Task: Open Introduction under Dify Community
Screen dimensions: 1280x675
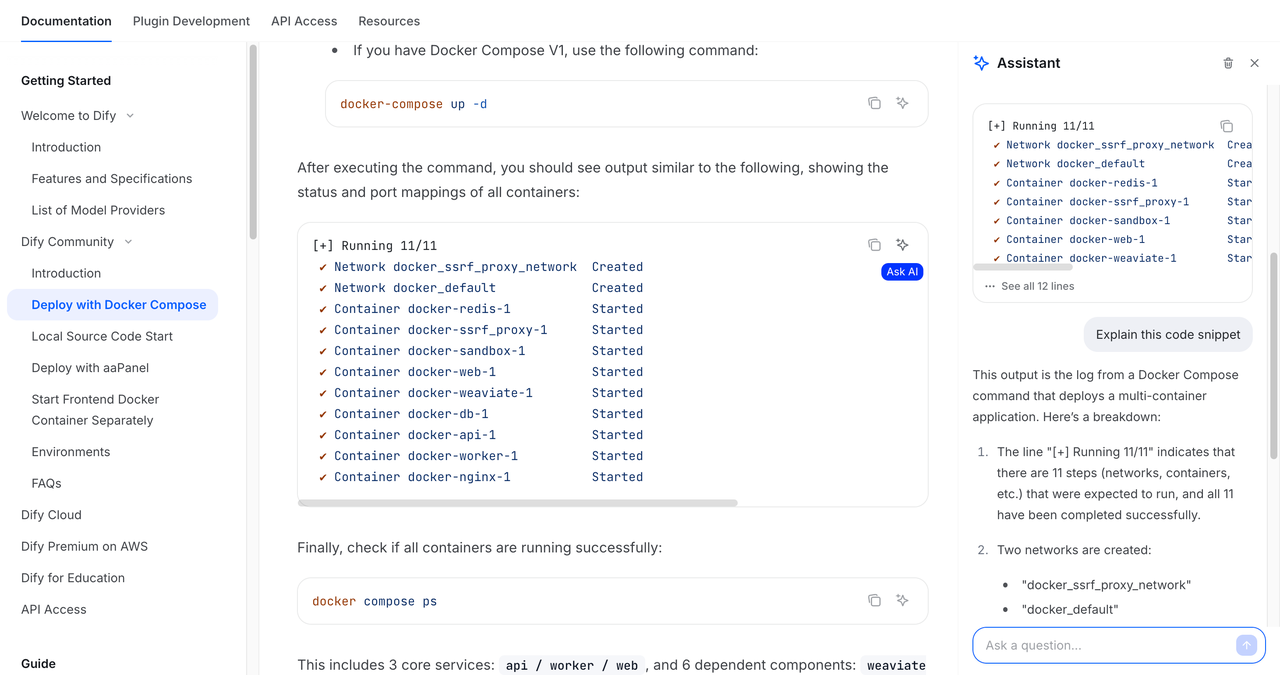Action: pyautogui.click(x=66, y=273)
